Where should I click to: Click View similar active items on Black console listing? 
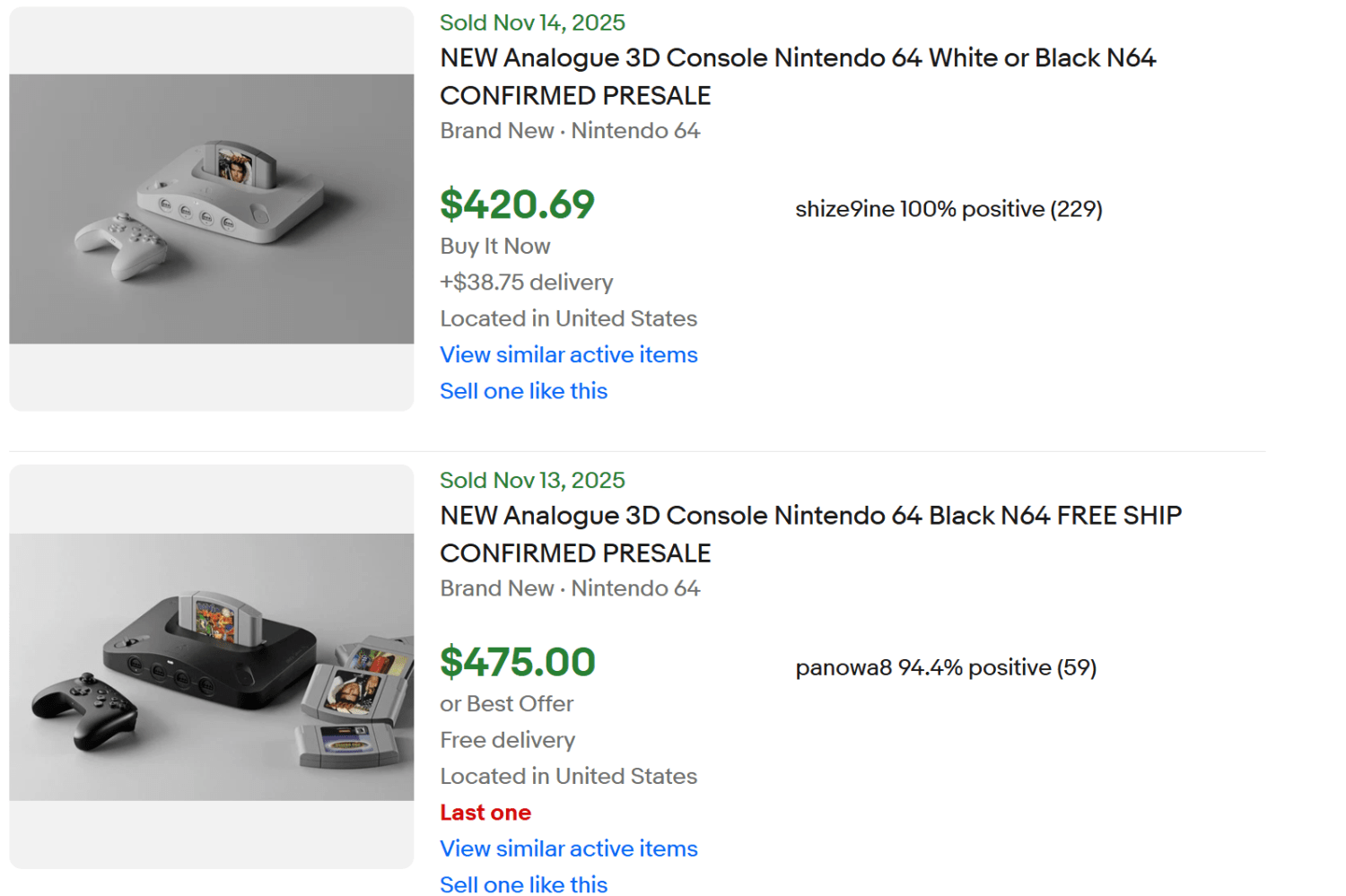point(568,848)
